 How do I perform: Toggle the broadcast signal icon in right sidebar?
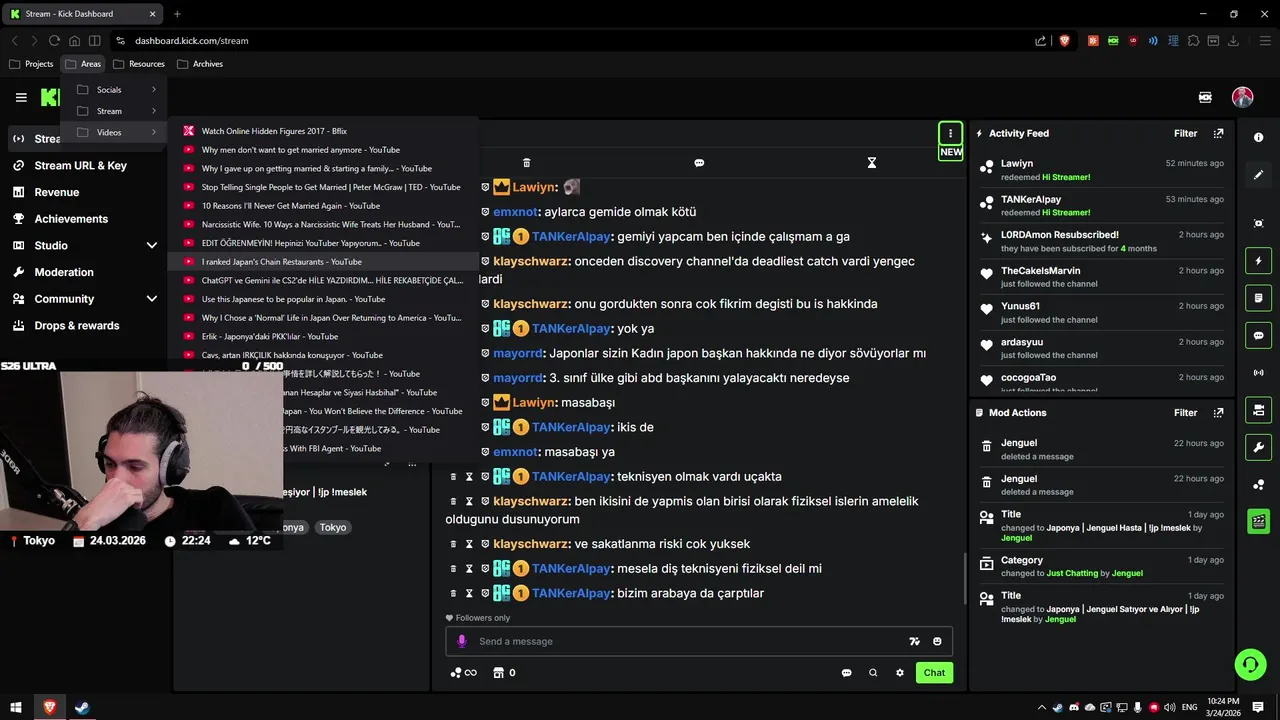coord(1259,373)
